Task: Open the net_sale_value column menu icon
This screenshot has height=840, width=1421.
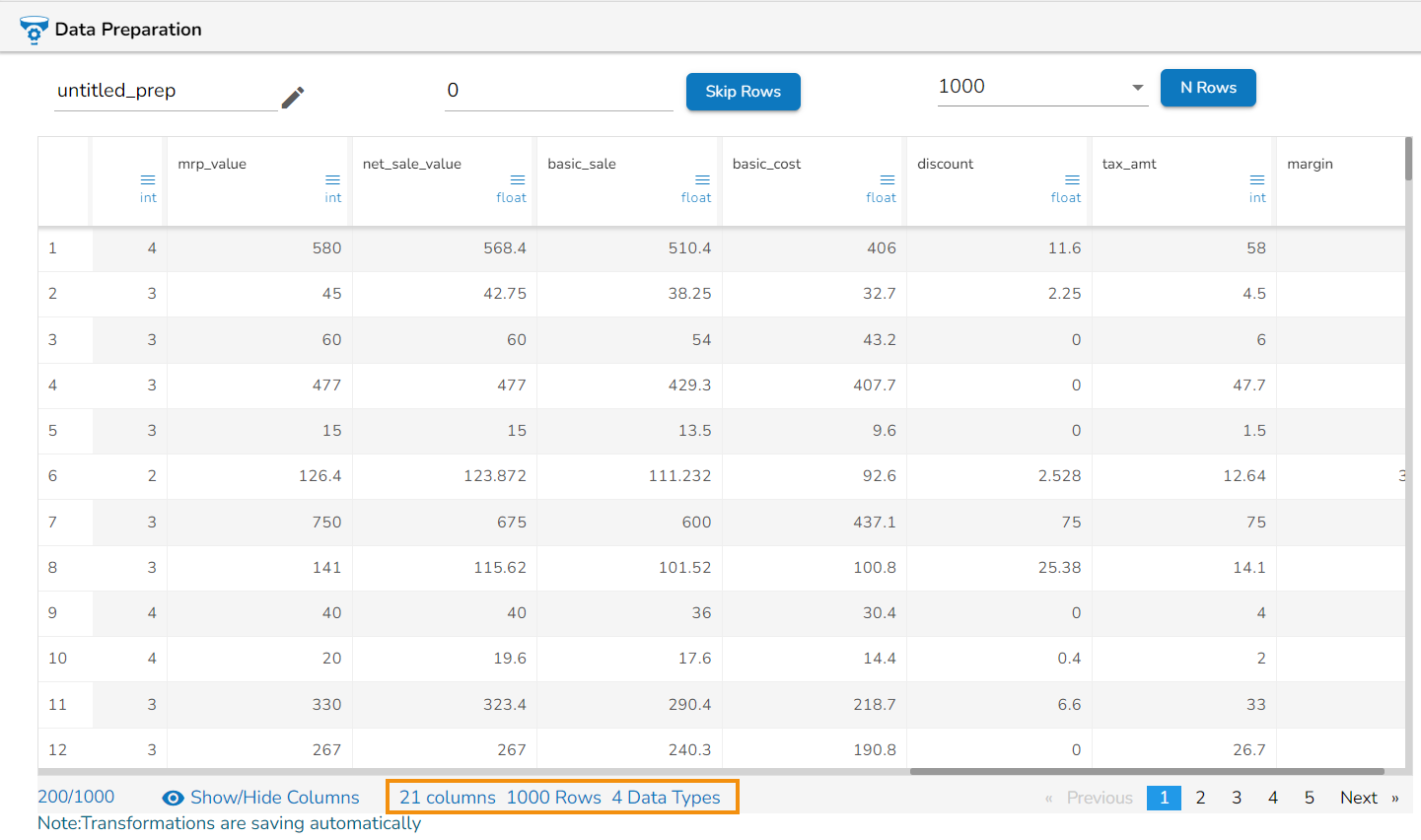Action: 517,179
